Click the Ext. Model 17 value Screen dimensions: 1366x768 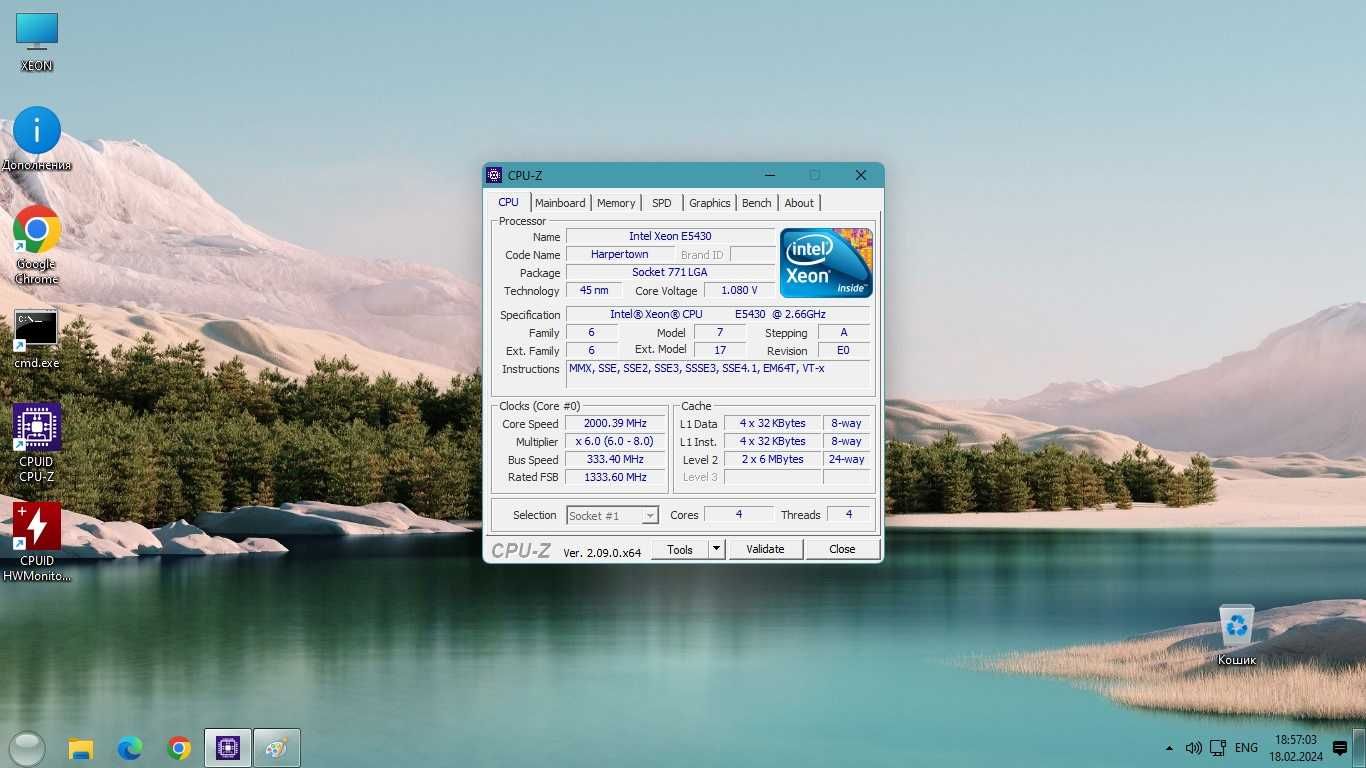[720, 351]
